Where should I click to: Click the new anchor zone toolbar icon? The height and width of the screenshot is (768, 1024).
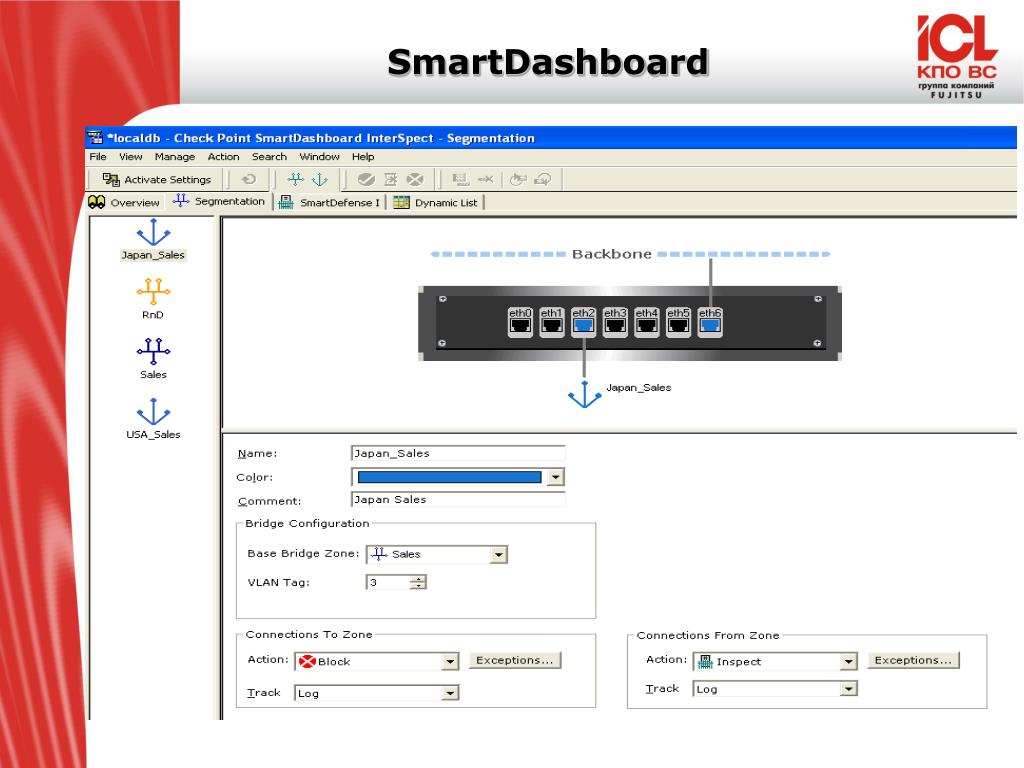pyautogui.click(x=320, y=179)
